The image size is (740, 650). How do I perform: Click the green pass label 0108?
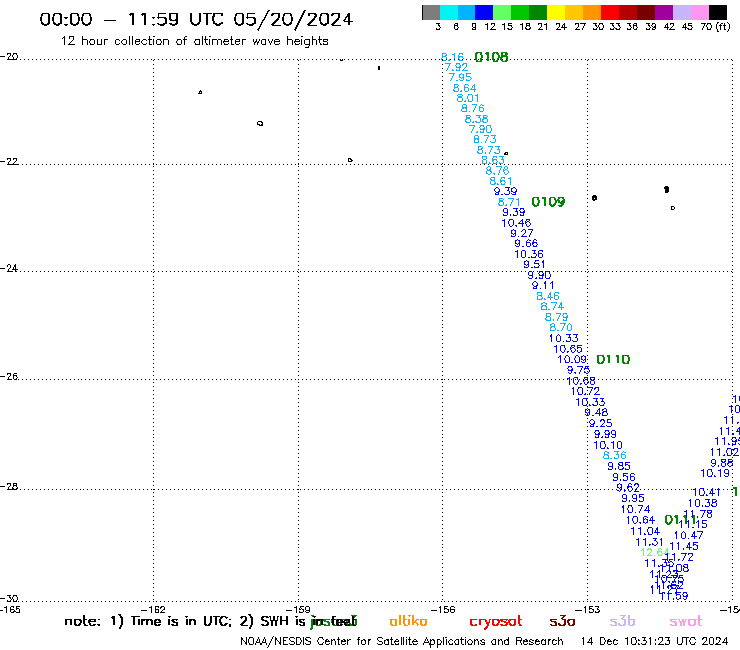pyautogui.click(x=491, y=57)
